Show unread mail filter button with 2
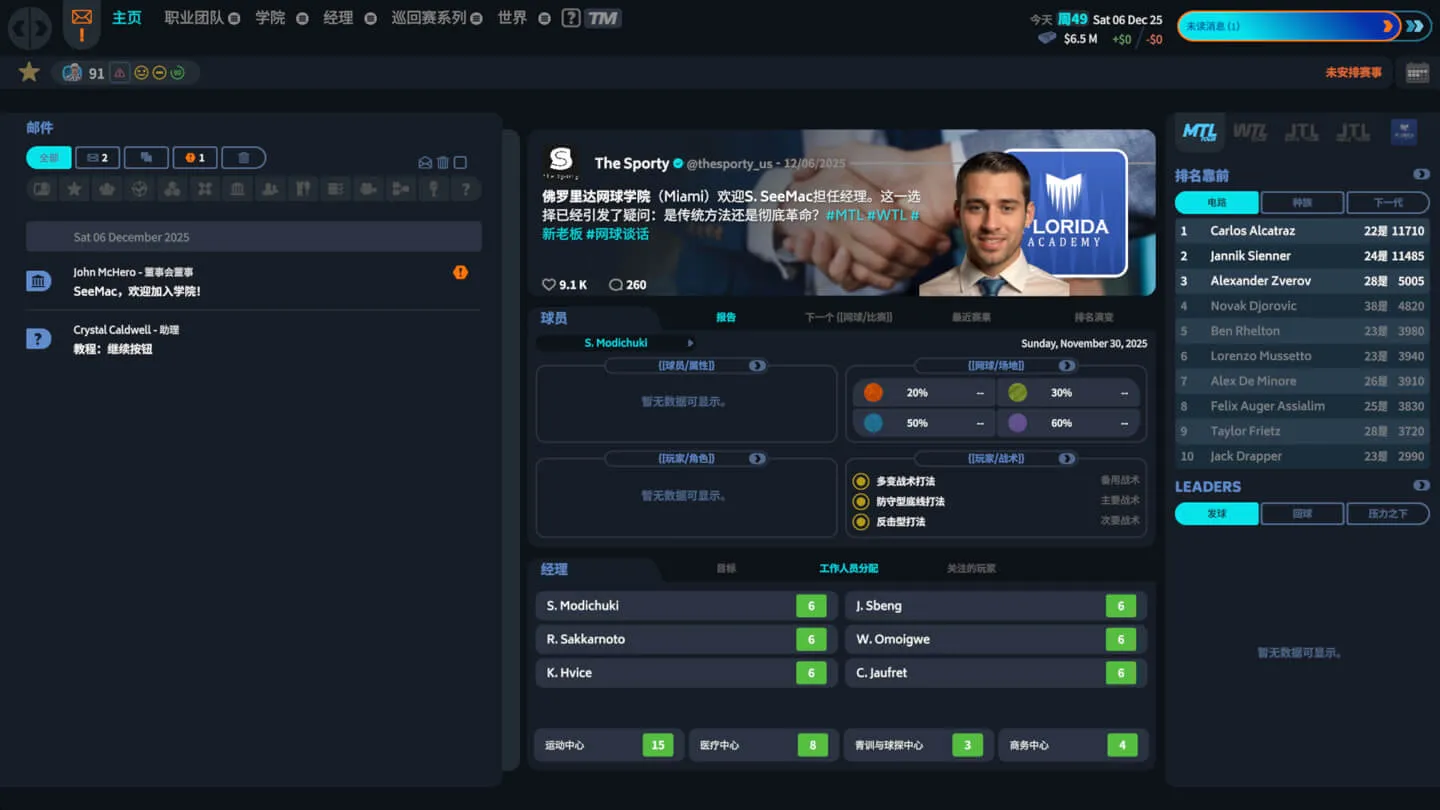Screen dimensions: 1440x810 [97, 158]
